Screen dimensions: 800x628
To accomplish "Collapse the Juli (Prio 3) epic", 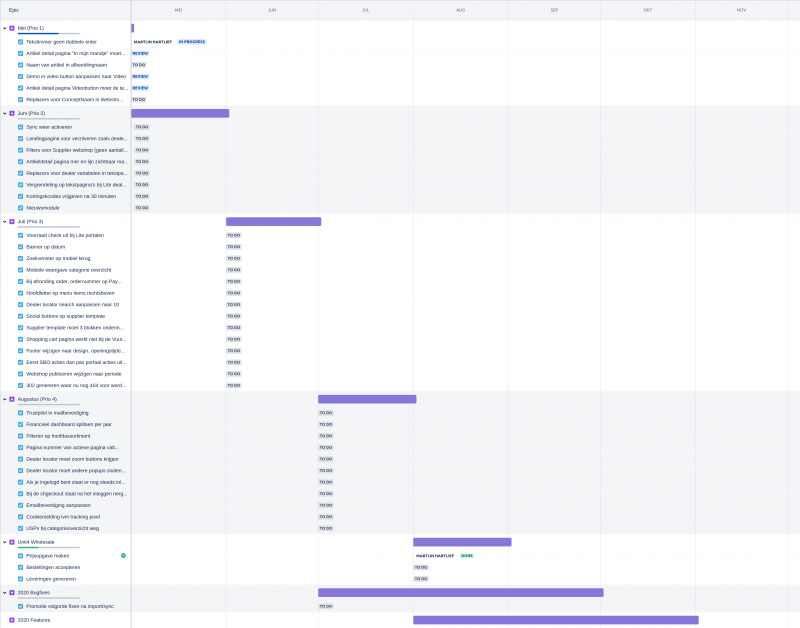I will [4, 221].
